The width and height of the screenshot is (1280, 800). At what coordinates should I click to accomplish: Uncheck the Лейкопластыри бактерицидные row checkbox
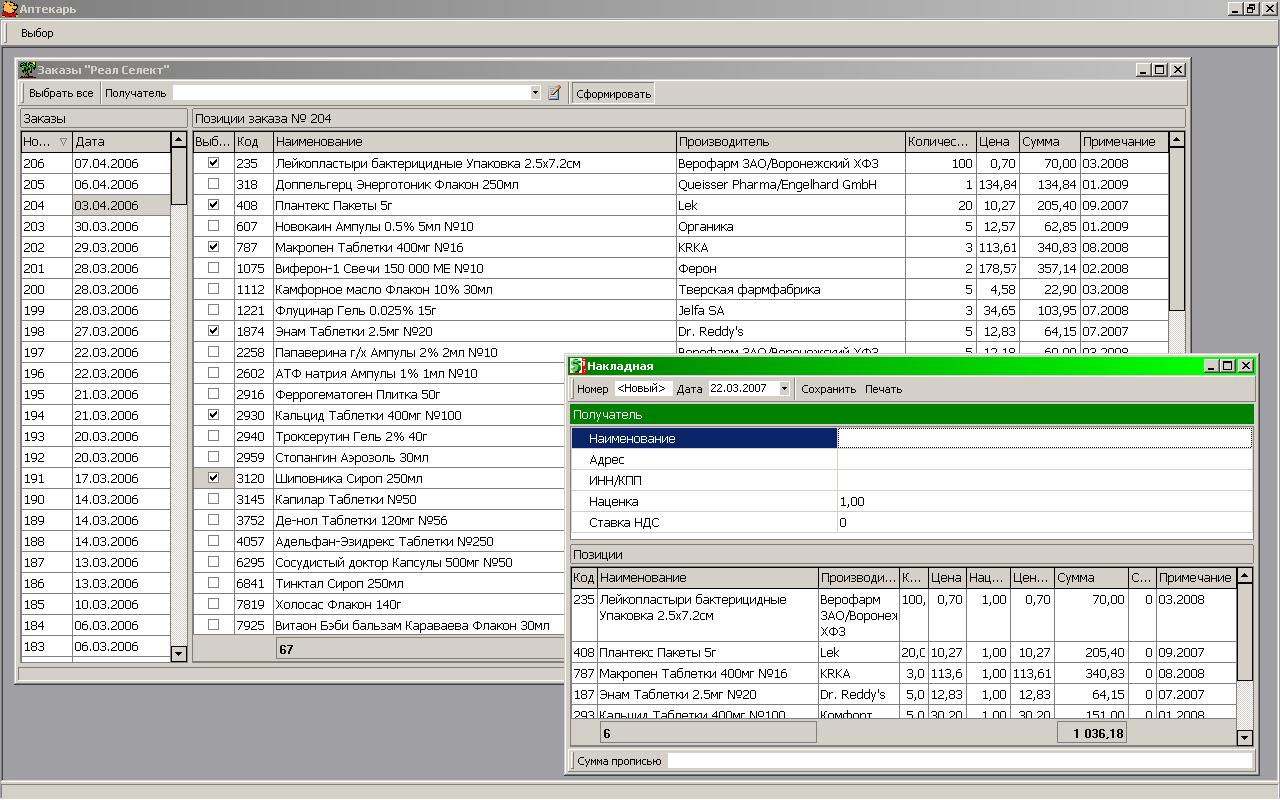click(x=213, y=163)
